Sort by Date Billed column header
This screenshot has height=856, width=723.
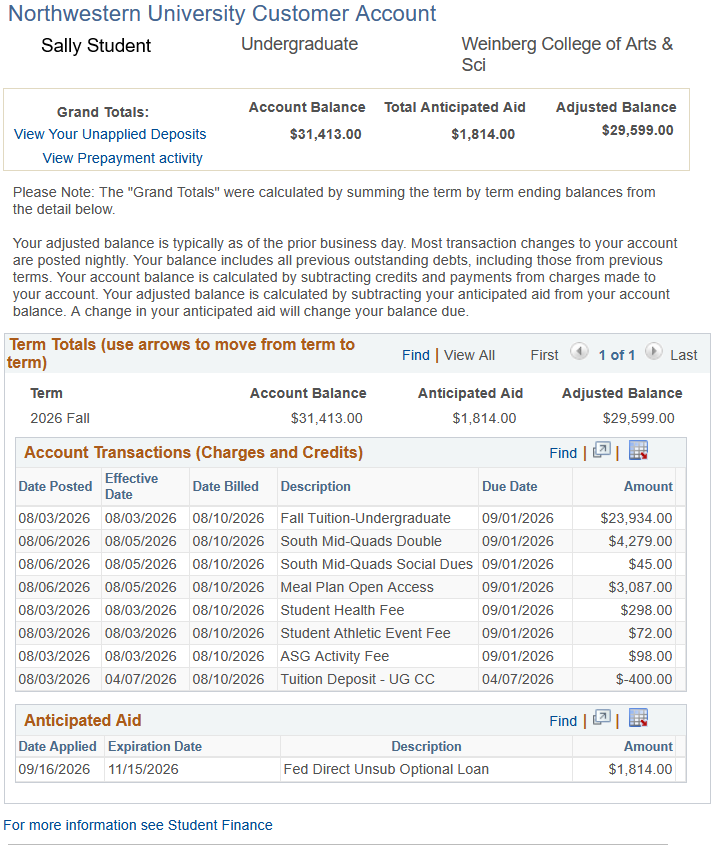click(226, 486)
